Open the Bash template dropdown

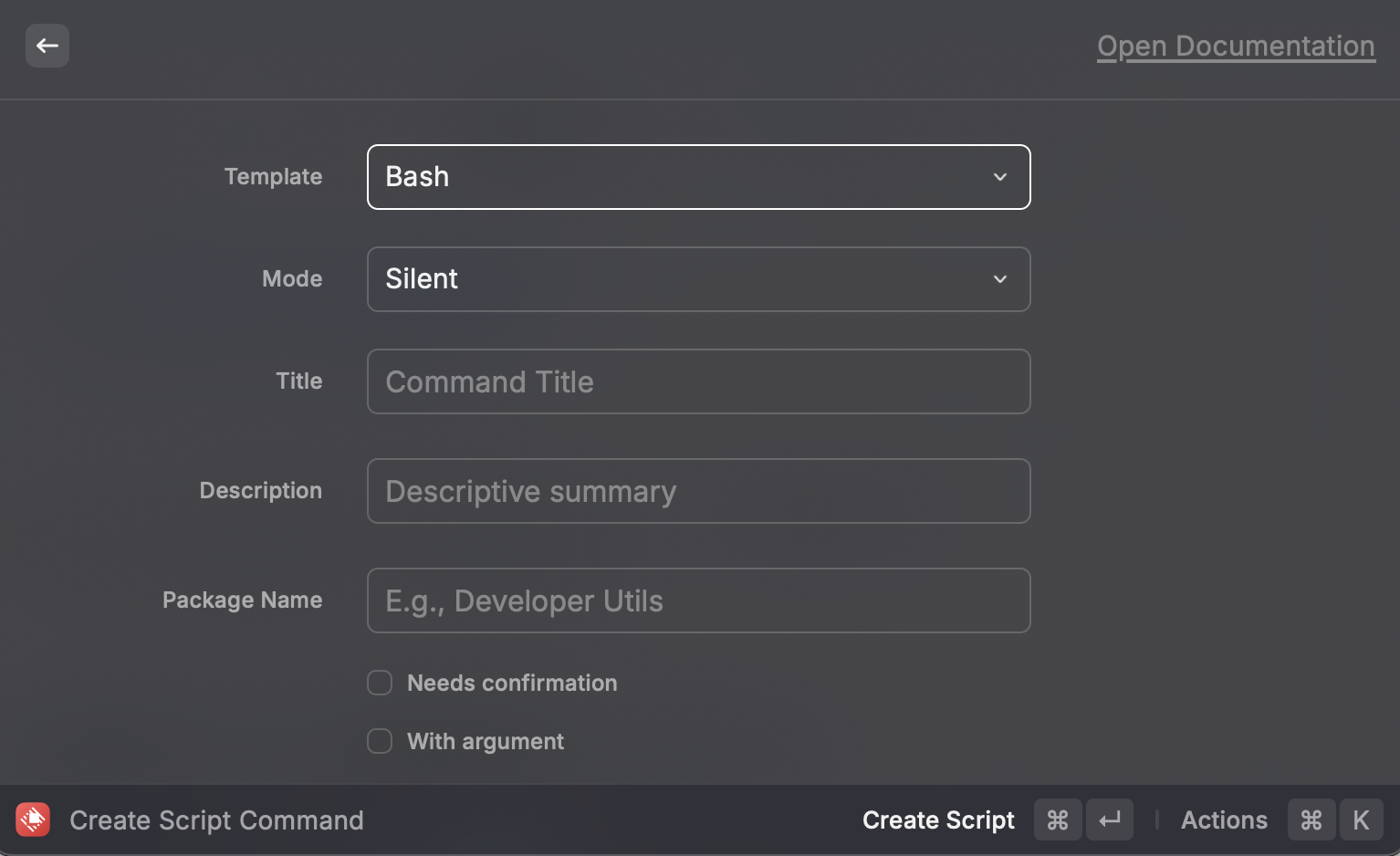(x=698, y=177)
